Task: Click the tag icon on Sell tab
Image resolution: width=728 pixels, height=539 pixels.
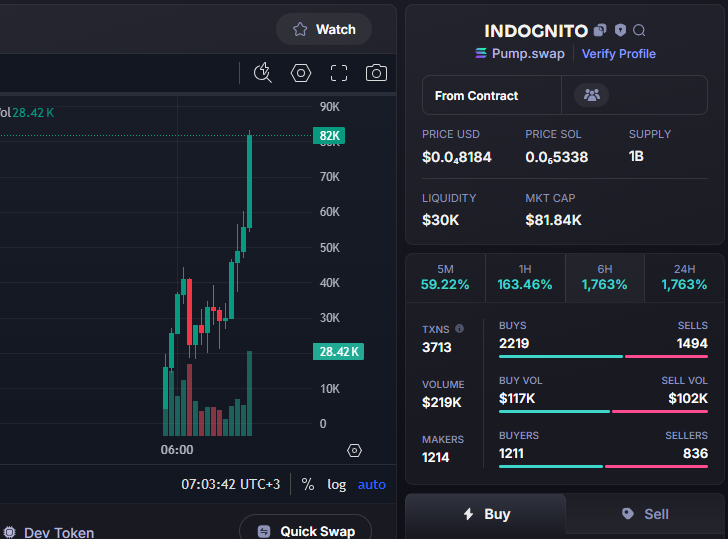Action: click(628, 513)
